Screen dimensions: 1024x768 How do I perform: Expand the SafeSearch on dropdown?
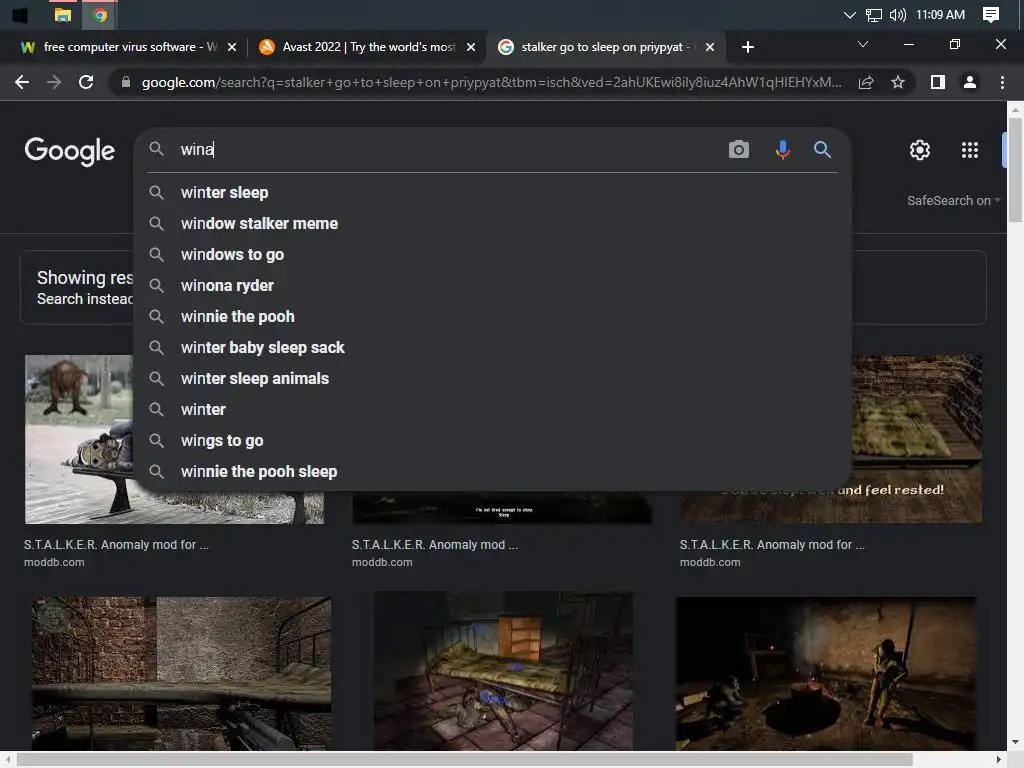(953, 200)
